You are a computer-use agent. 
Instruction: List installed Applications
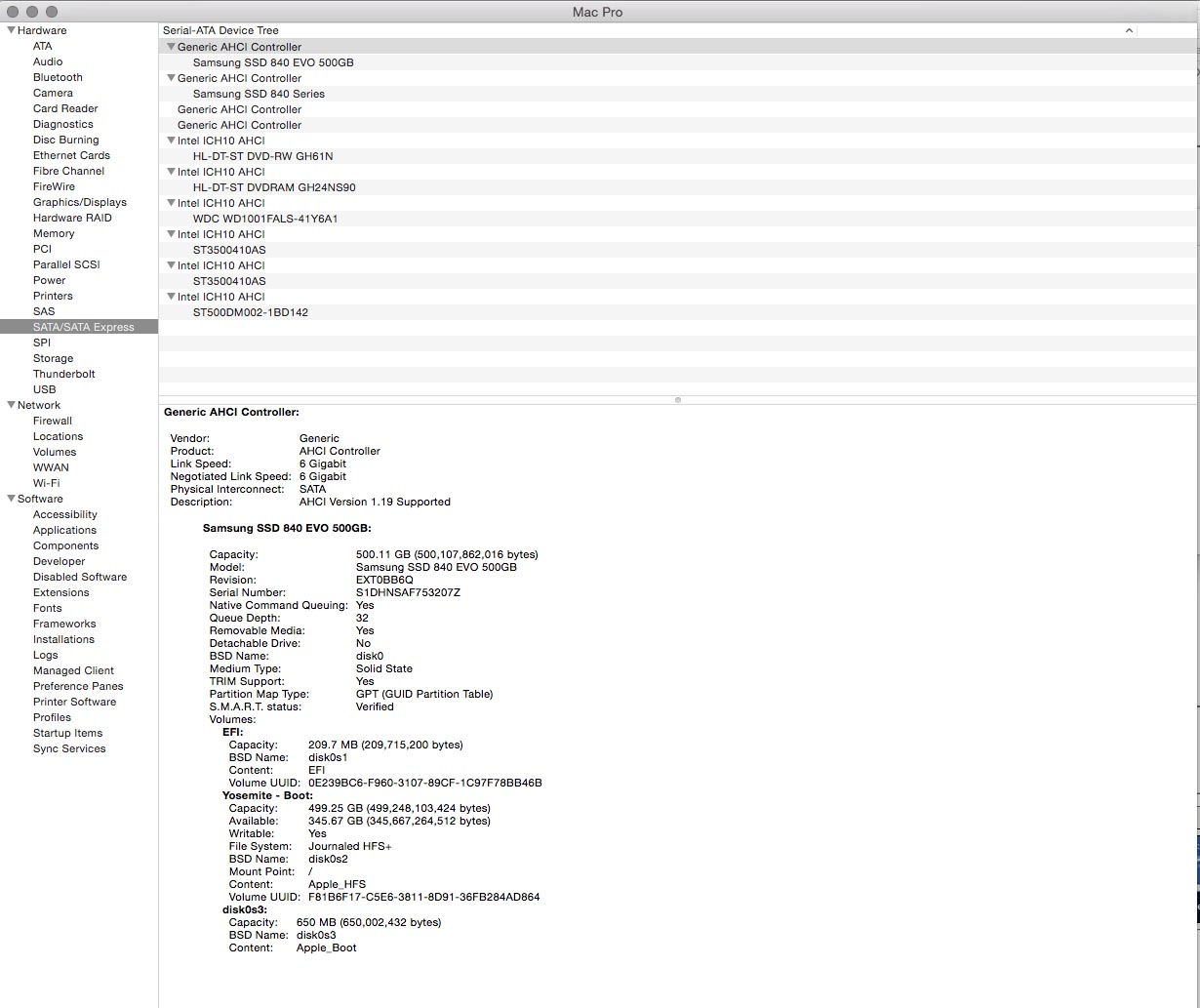coord(64,530)
